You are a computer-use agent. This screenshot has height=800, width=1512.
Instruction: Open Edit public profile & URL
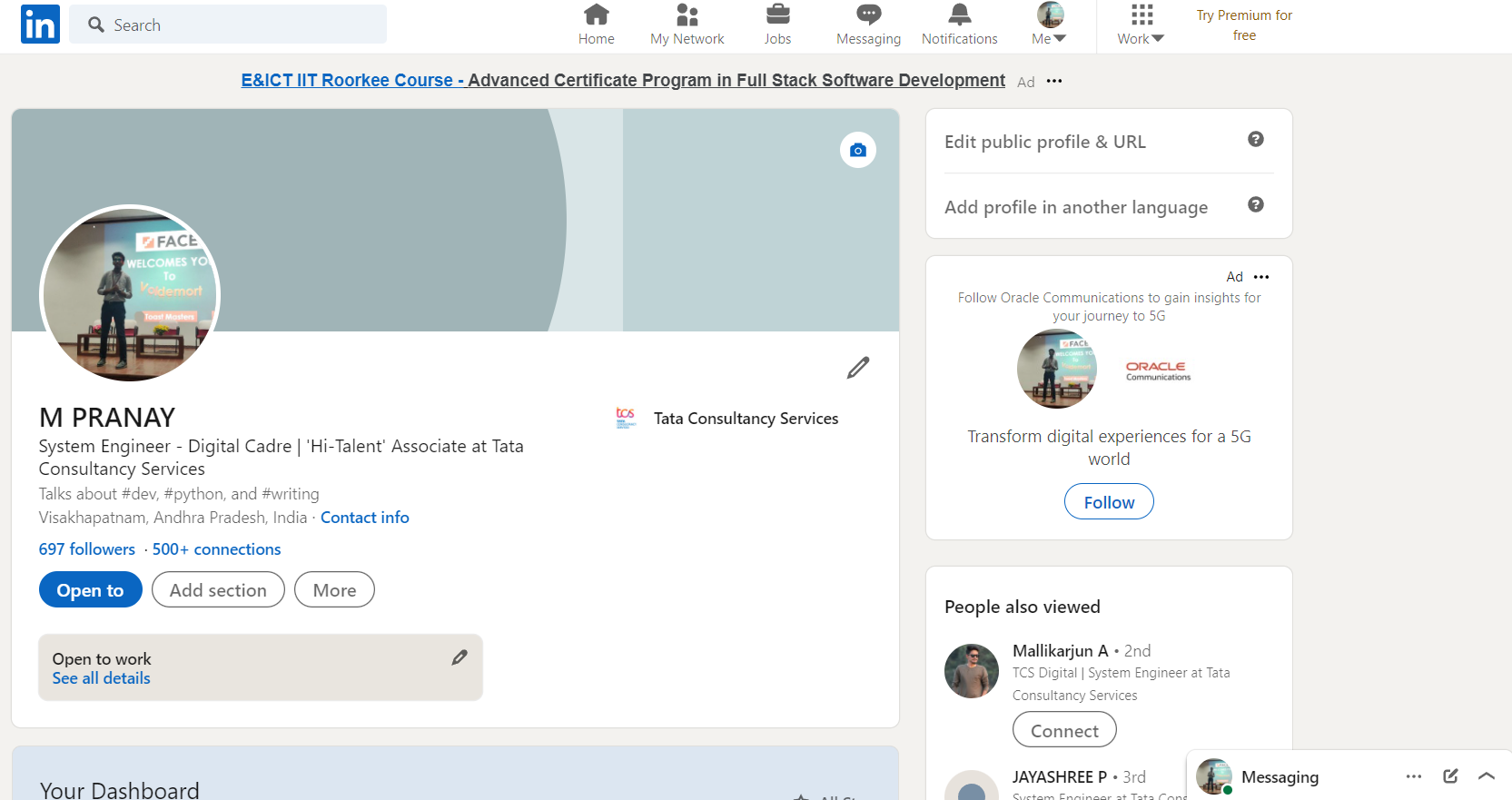(1045, 142)
